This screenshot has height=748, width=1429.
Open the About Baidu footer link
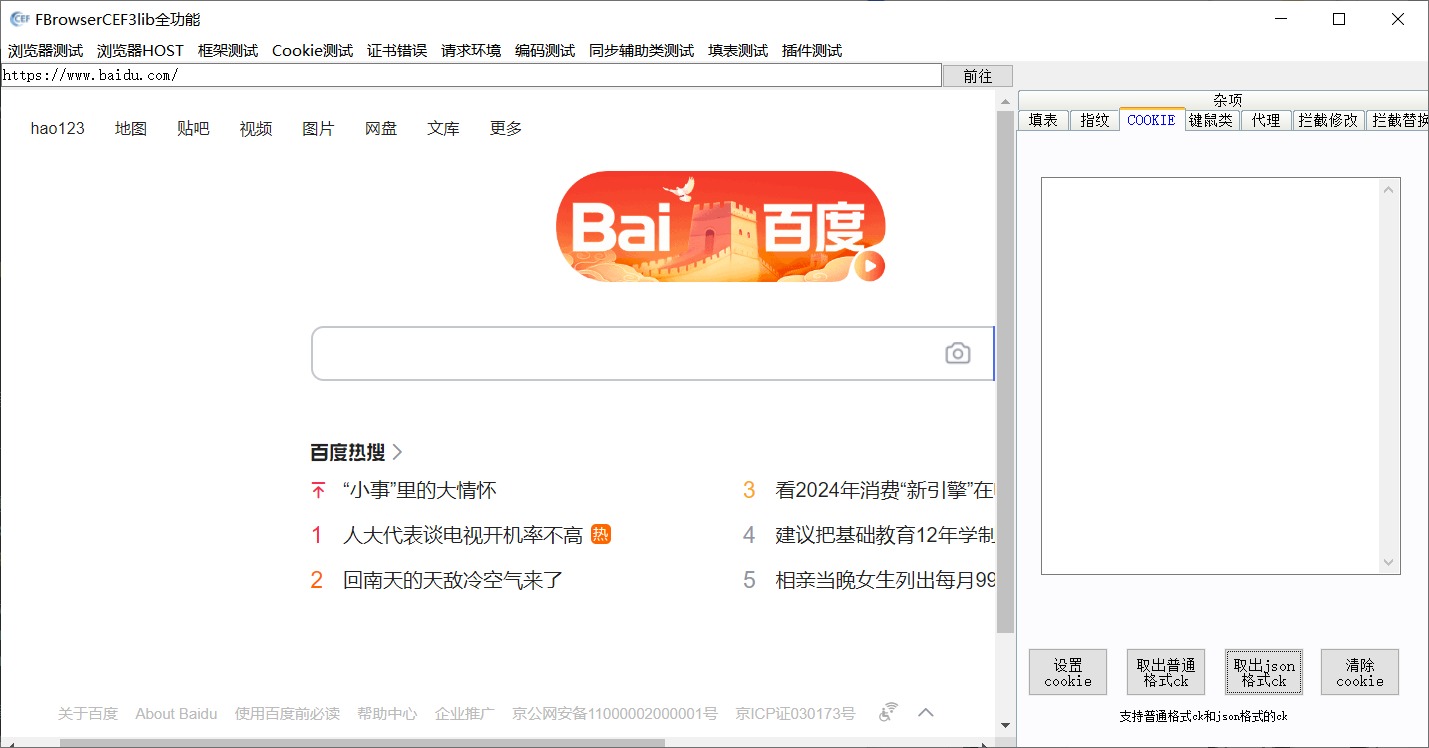[x=176, y=713]
